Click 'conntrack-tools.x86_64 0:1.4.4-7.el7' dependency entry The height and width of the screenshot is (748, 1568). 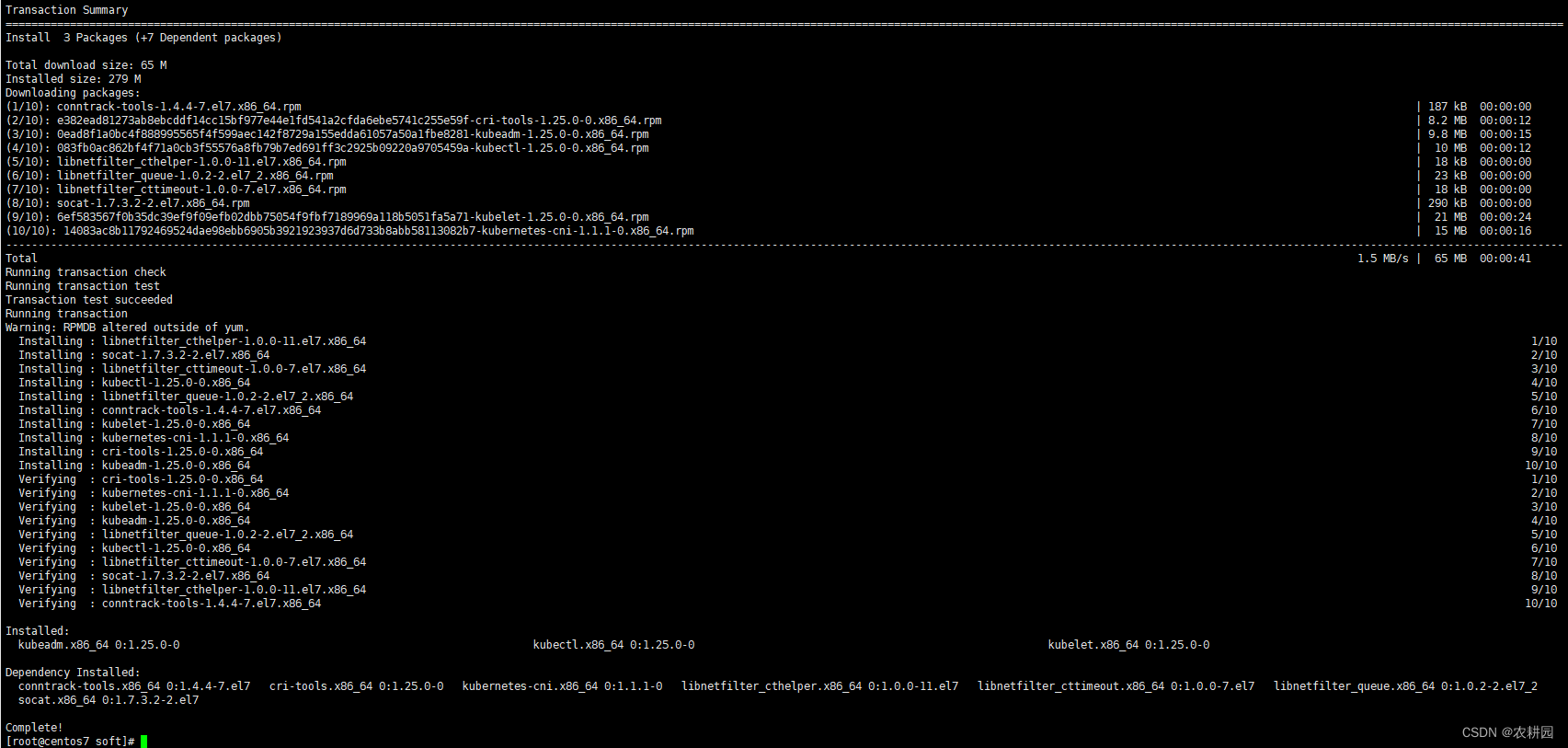point(134,686)
